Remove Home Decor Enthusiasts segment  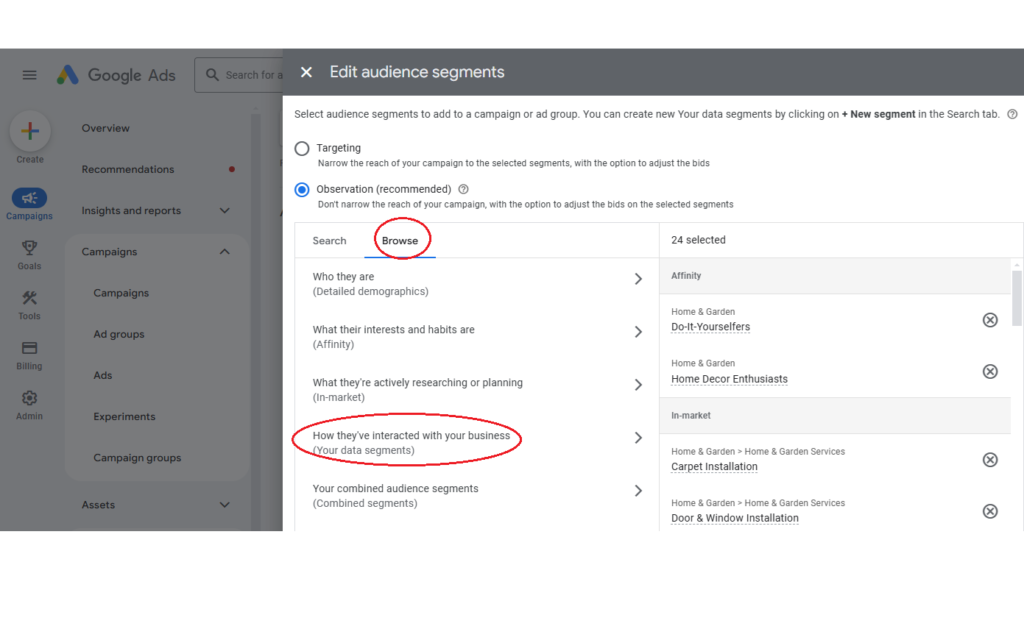[990, 372]
